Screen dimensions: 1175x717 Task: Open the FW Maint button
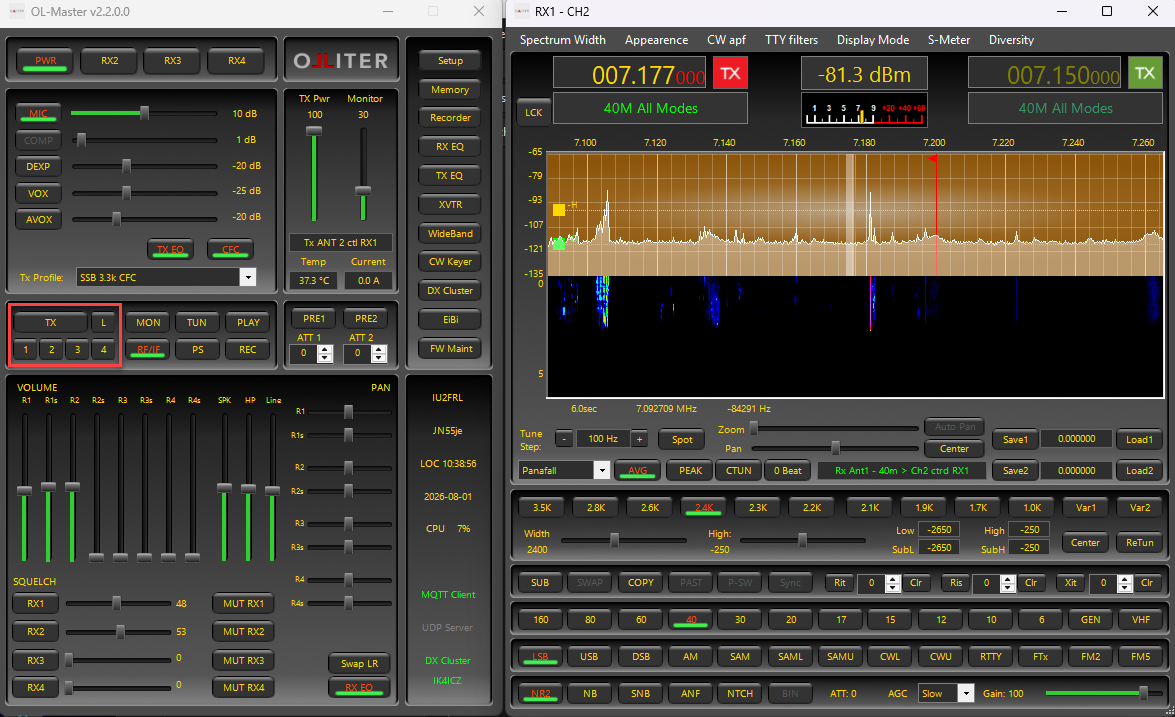pyautogui.click(x=450, y=348)
